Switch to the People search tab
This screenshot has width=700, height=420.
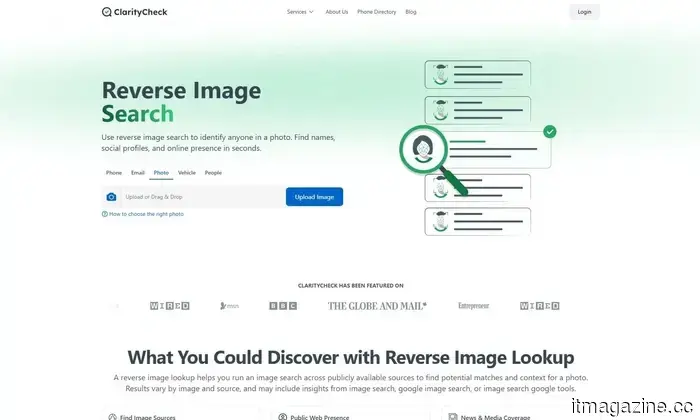[213, 173]
